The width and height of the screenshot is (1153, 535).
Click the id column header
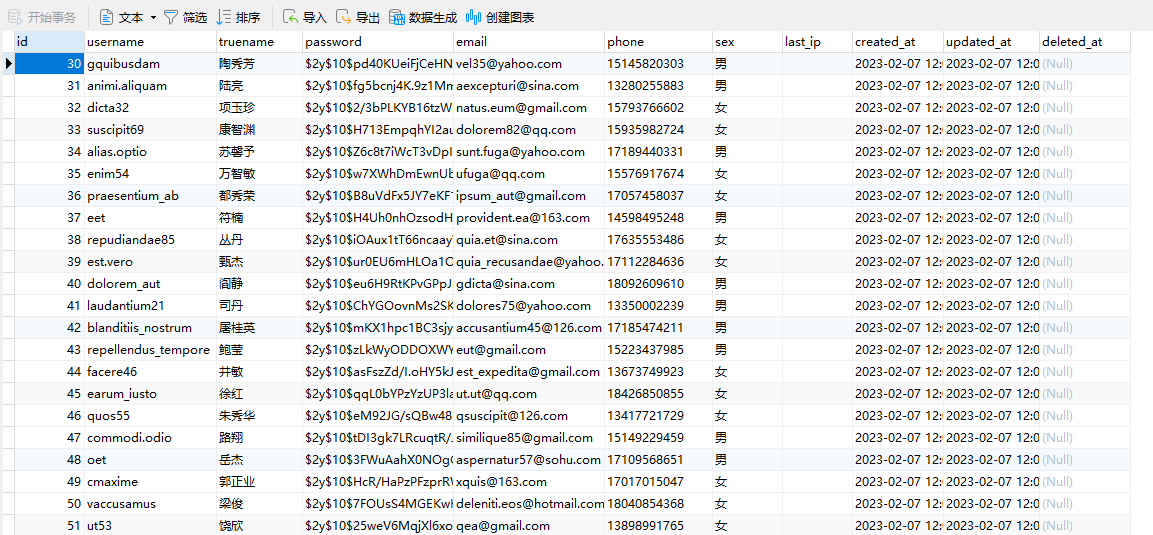click(49, 42)
